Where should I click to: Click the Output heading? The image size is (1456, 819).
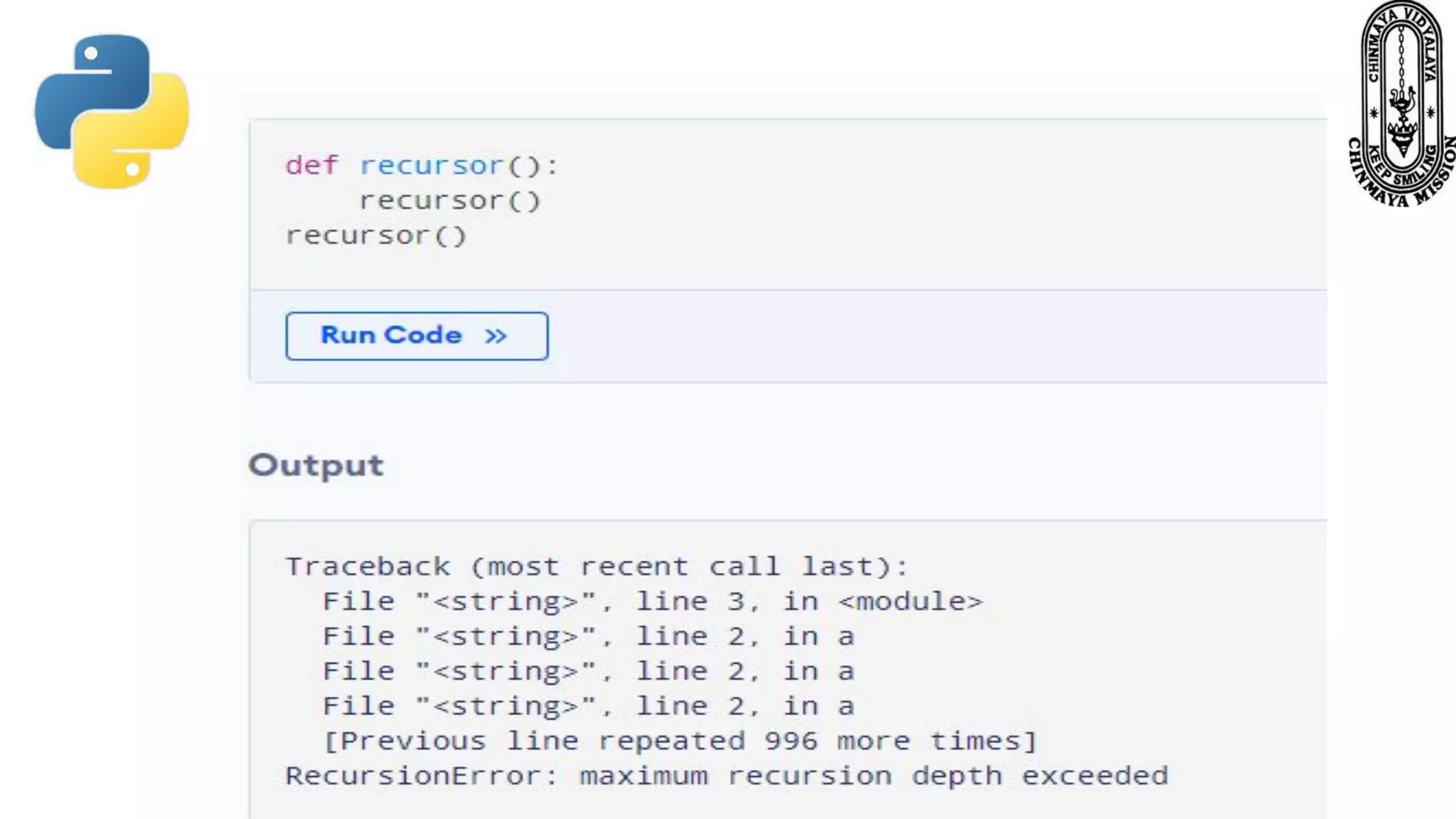(316, 466)
